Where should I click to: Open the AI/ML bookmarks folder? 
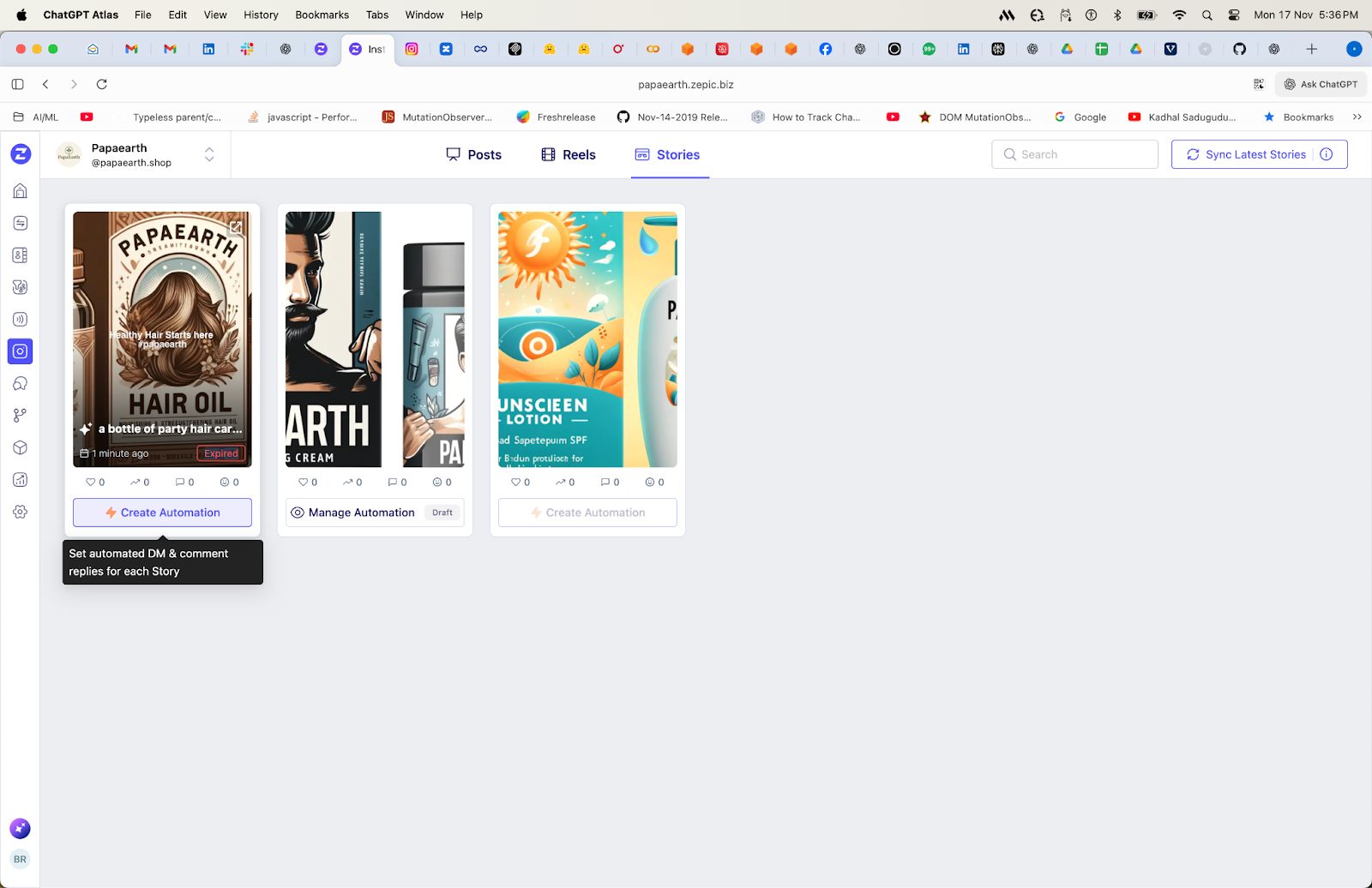pyautogui.click(x=36, y=117)
